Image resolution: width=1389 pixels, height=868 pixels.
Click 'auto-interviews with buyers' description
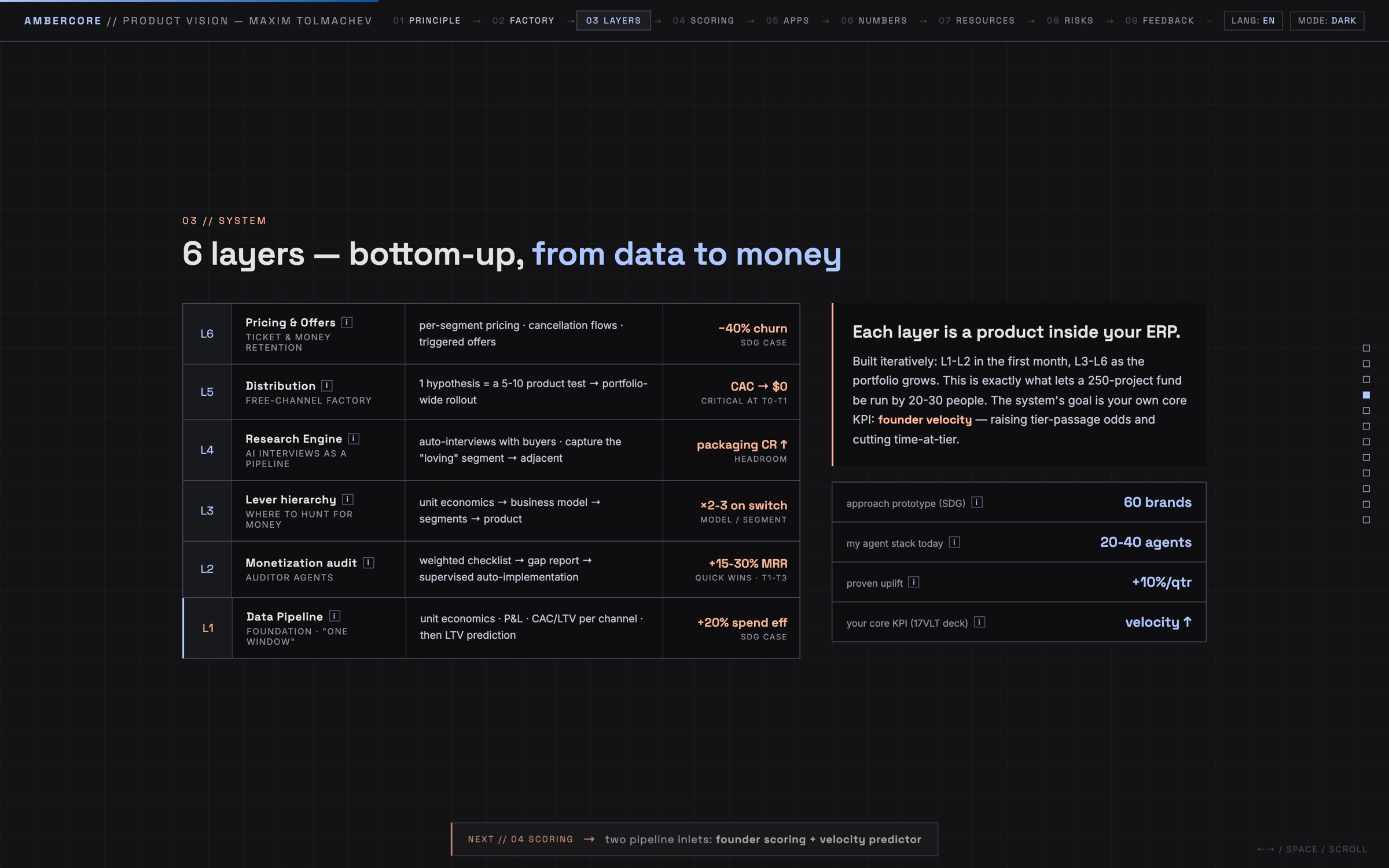pyautogui.click(x=520, y=450)
